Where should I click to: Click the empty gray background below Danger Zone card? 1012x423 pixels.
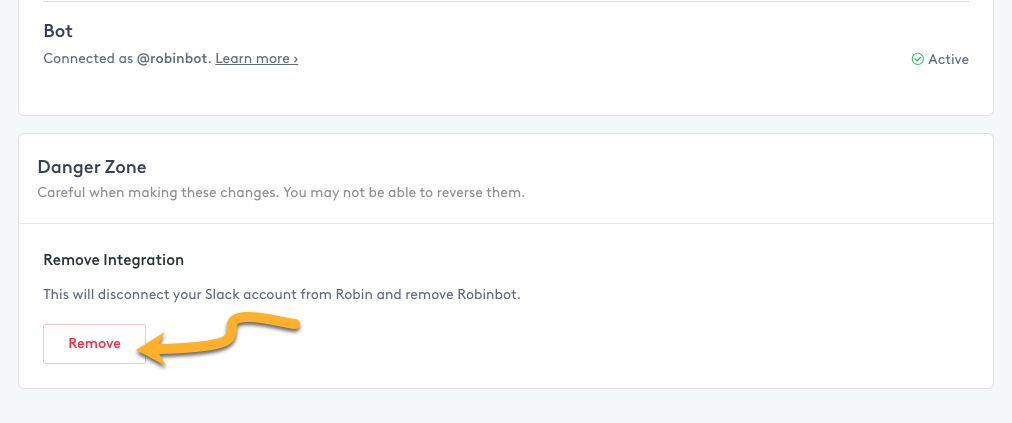coord(506,407)
